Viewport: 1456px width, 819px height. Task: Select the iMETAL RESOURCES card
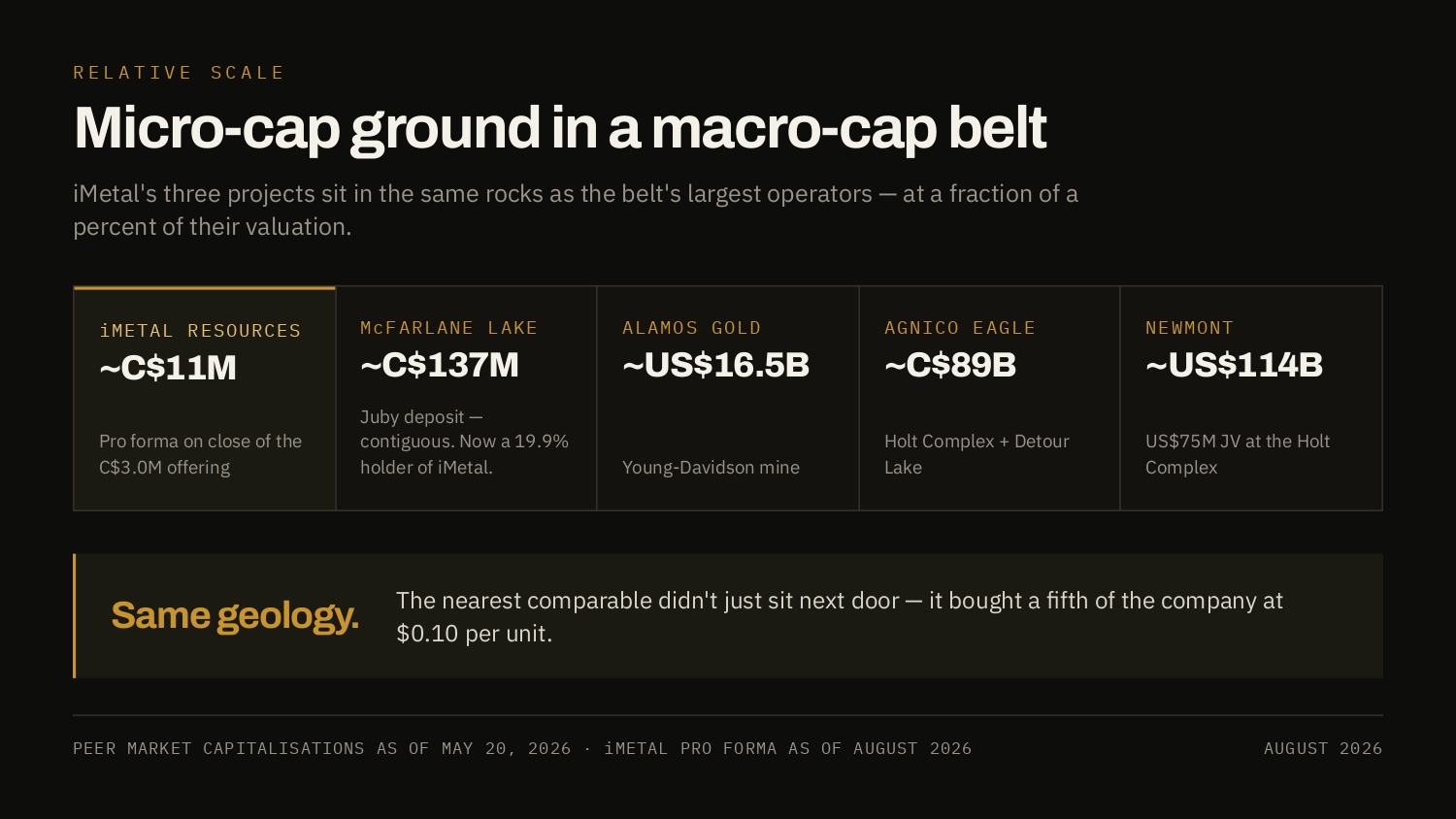pos(205,398)
